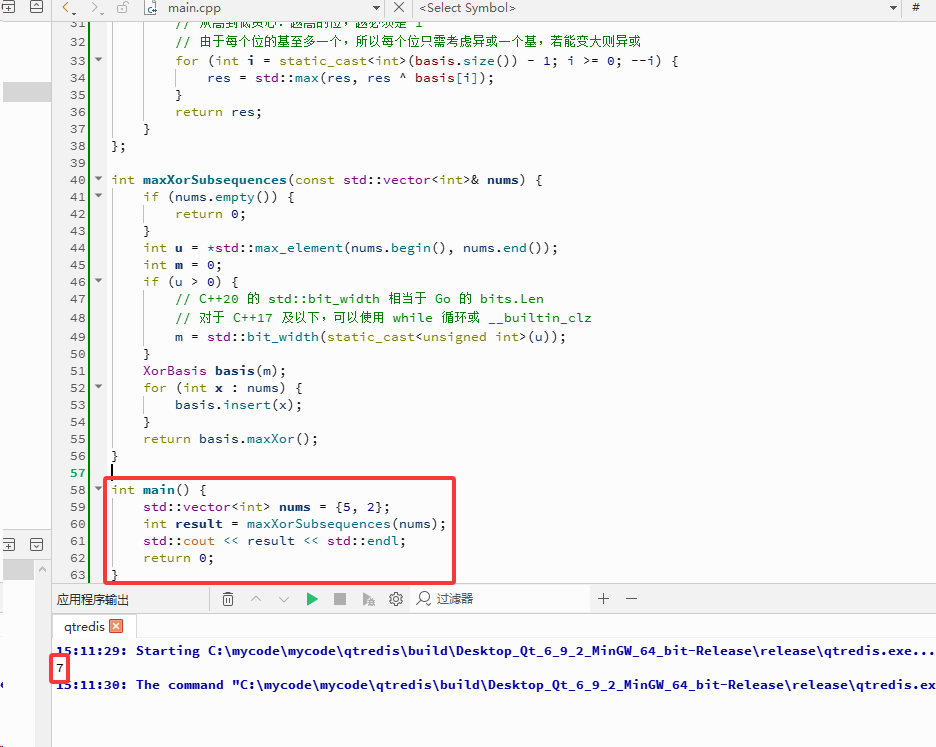Click XorBasis type on line 51
The height and width of the screenshot is (747, 936).
pos(174,371)
